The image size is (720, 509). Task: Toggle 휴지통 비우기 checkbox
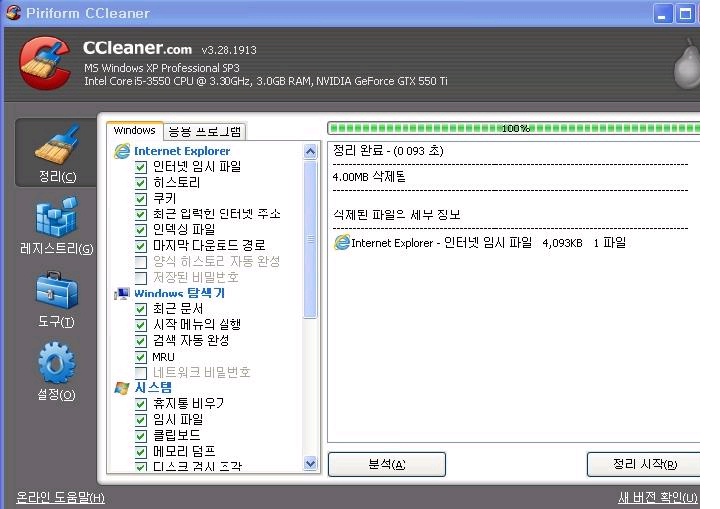pyautogui.click(x=141, y=404)
